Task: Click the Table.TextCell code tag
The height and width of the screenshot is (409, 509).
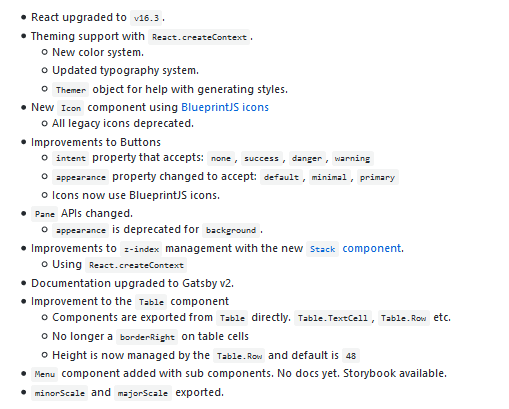Action: [x=333, y=318]
